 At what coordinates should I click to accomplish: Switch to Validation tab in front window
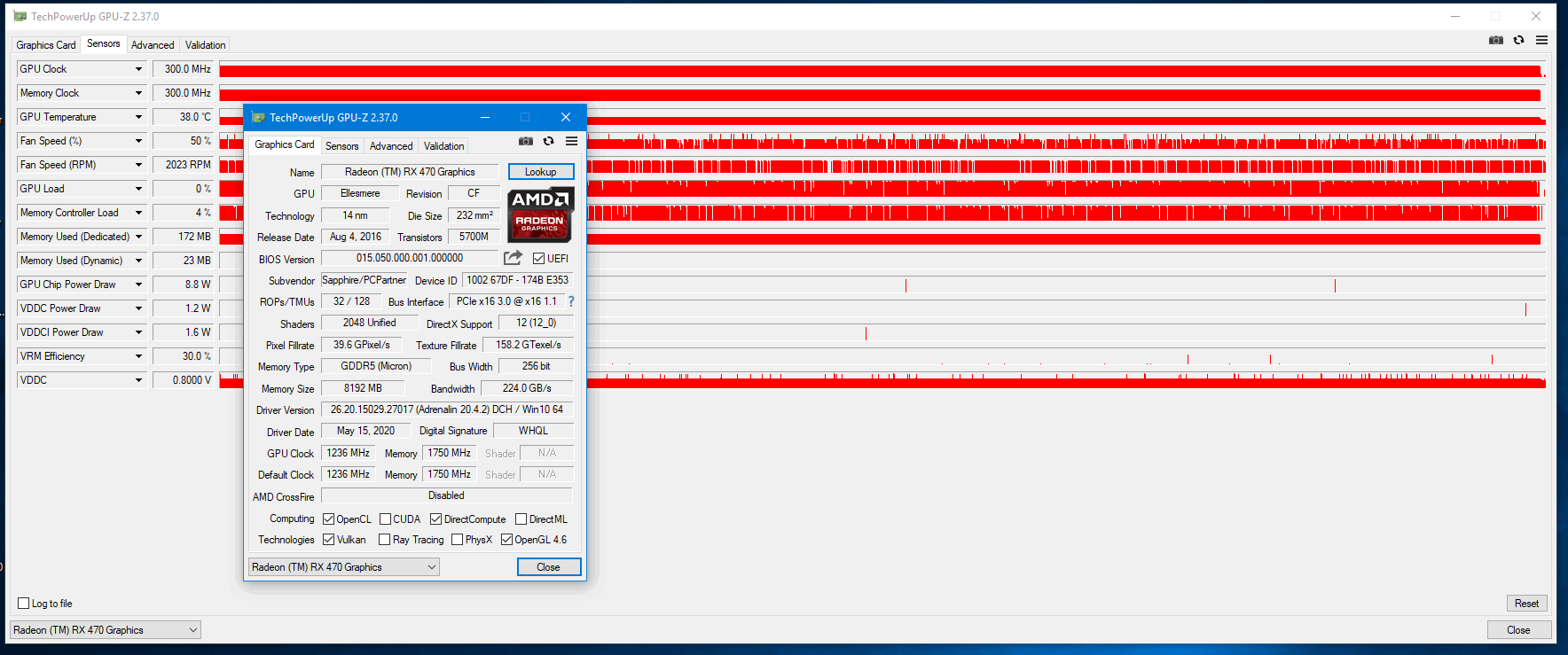(x=443, y=146)
